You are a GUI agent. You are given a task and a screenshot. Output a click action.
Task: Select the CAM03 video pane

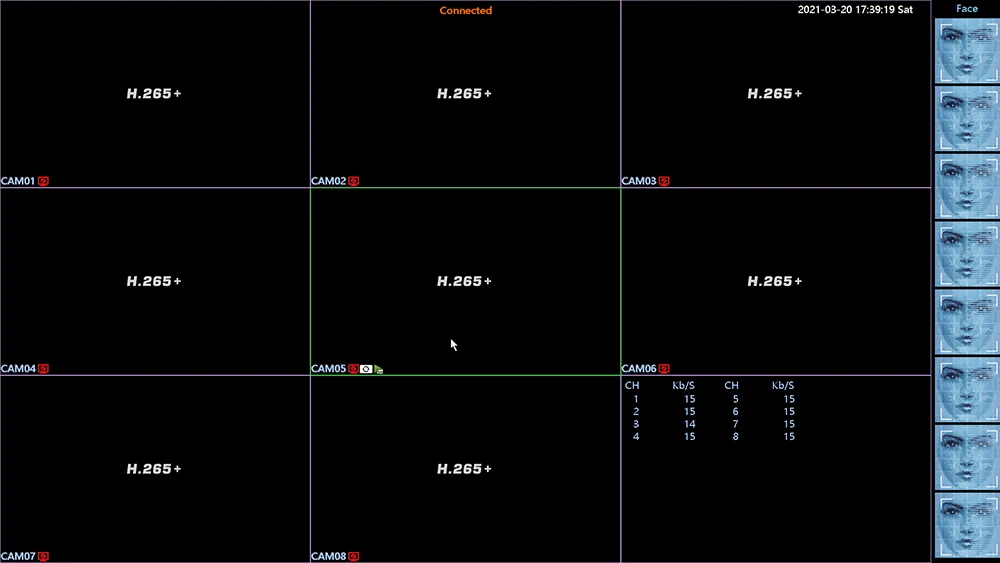click(x=776, y=94)
